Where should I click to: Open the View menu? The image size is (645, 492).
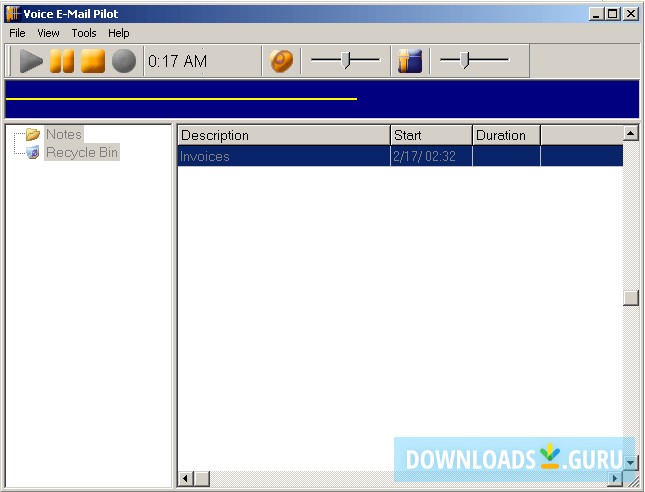tap(48, 33)
